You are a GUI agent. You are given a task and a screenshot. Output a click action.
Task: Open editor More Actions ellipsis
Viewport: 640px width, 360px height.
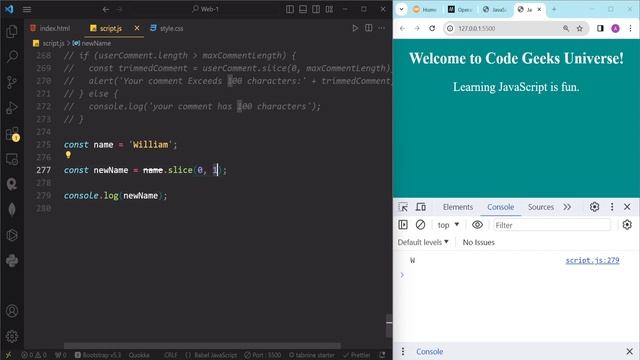click(382, 28)
